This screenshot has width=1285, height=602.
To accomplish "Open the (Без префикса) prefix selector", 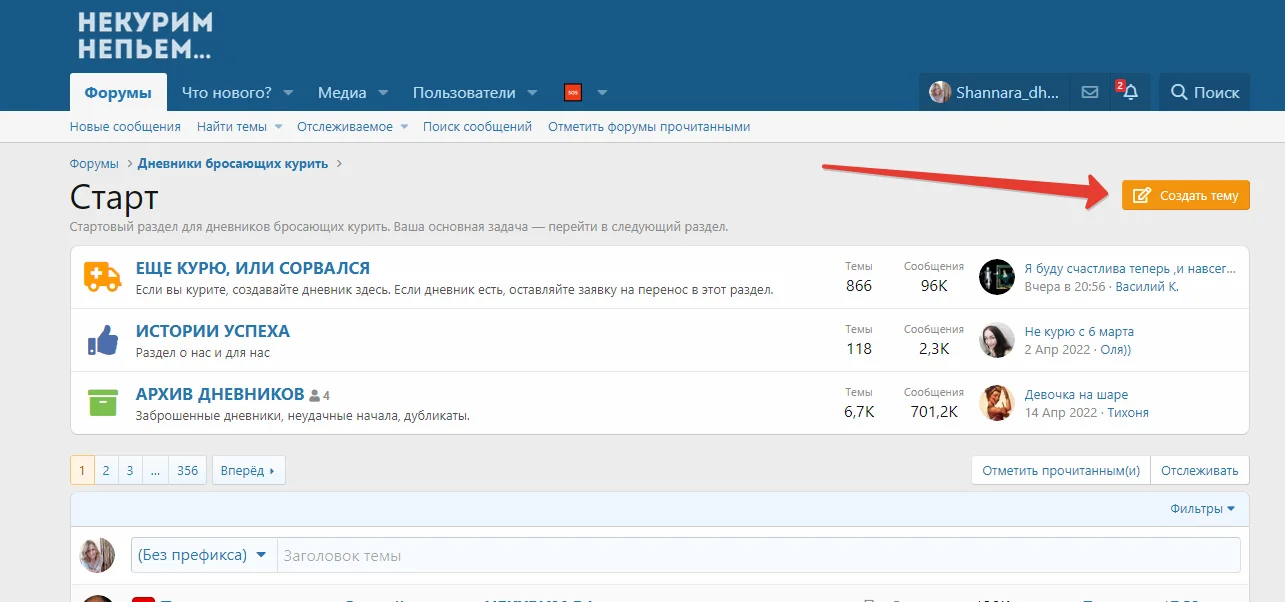I will [x=203, y=555].
